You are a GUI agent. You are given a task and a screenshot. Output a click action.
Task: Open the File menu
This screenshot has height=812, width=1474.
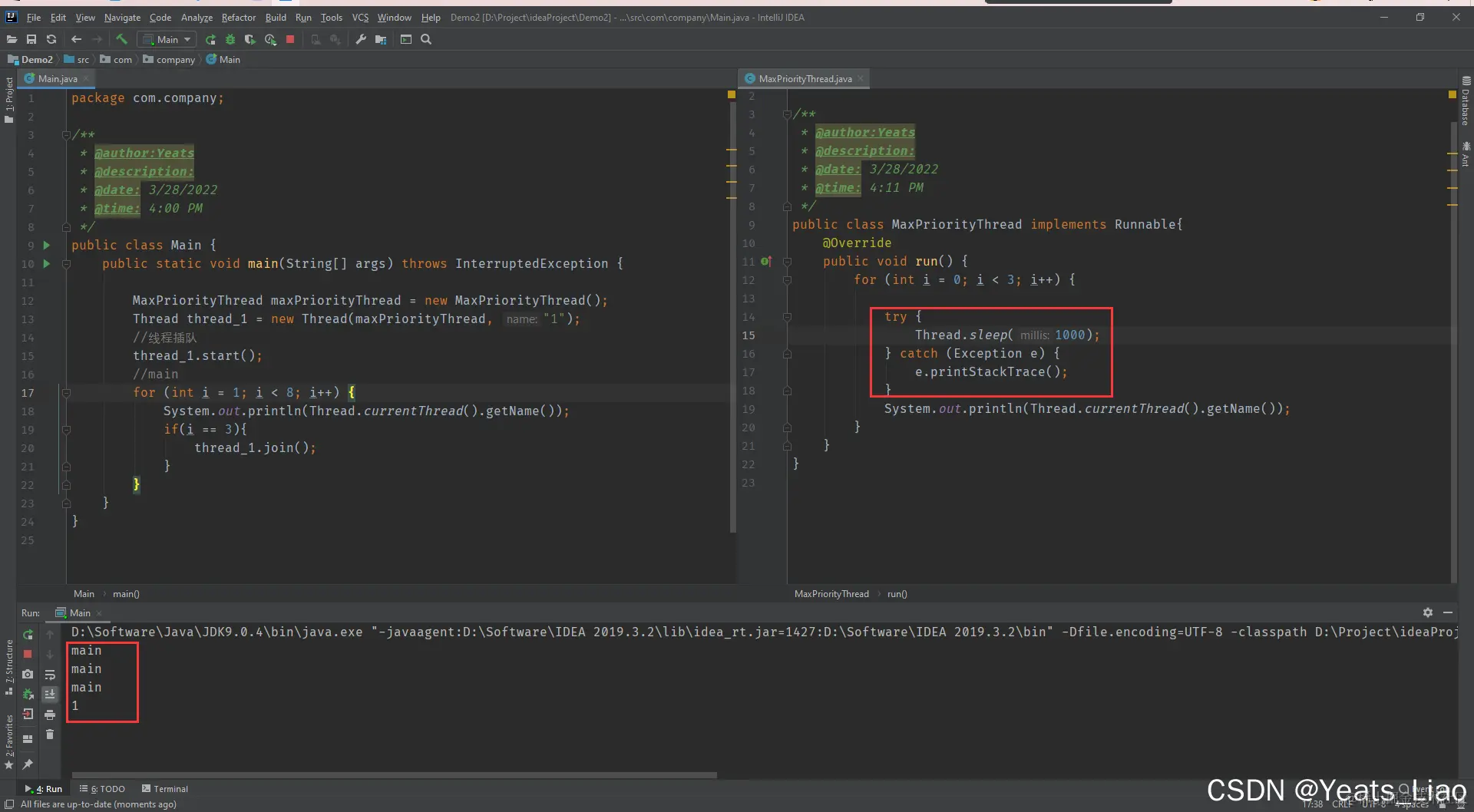34,17
